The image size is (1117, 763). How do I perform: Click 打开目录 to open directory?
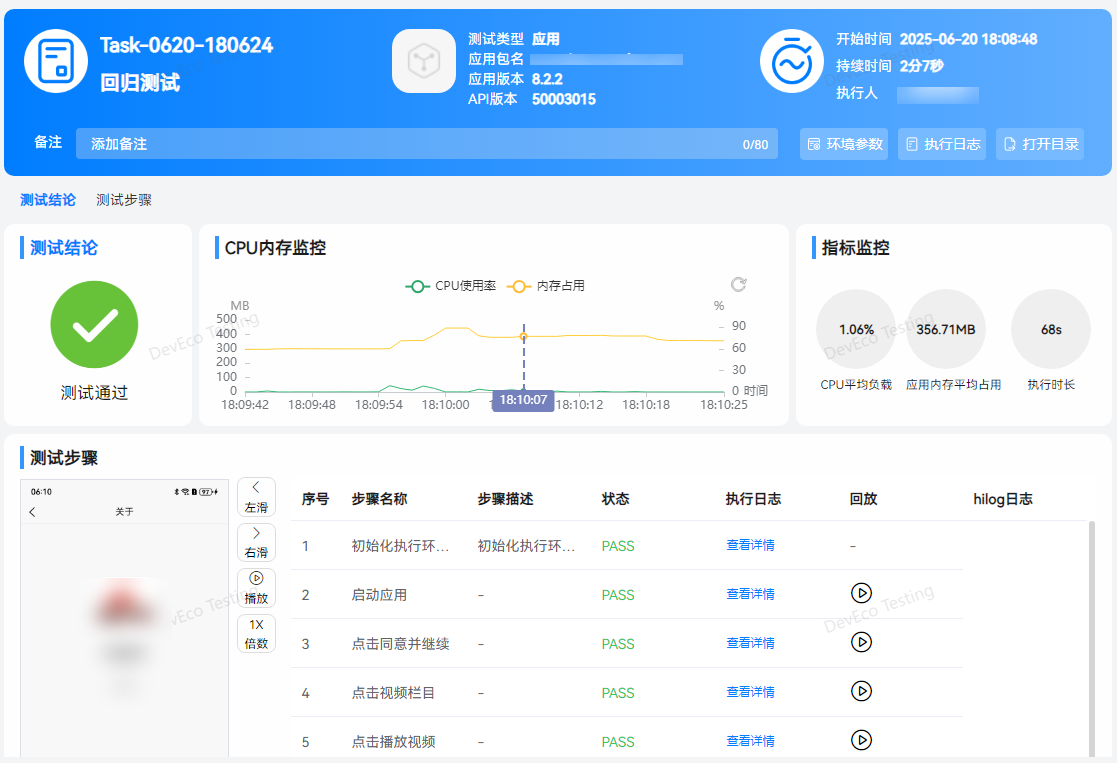pyautogui.click(x=1040, y=144)
